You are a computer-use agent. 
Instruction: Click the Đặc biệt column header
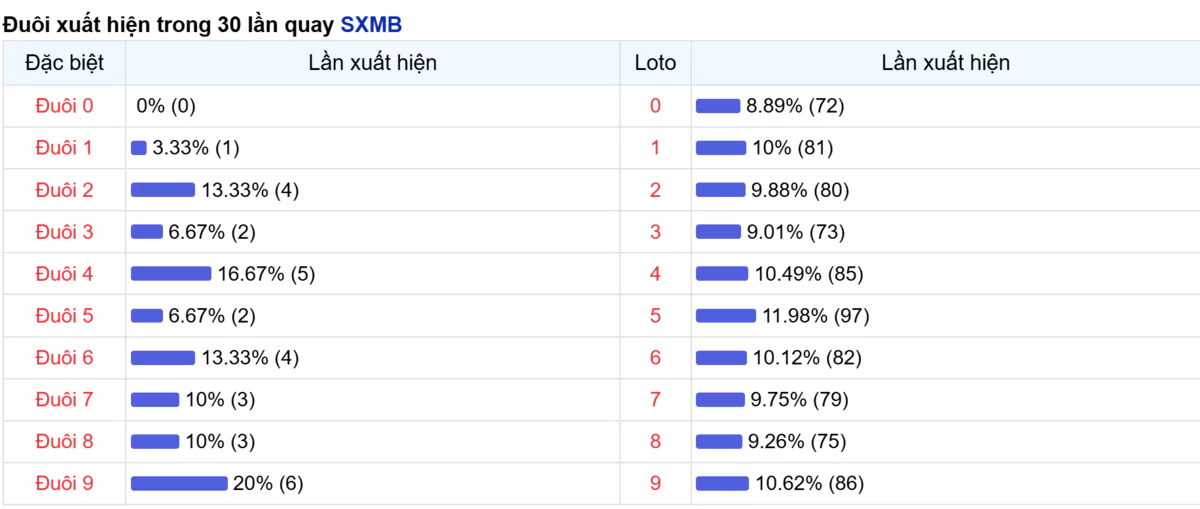pos(64,63)
